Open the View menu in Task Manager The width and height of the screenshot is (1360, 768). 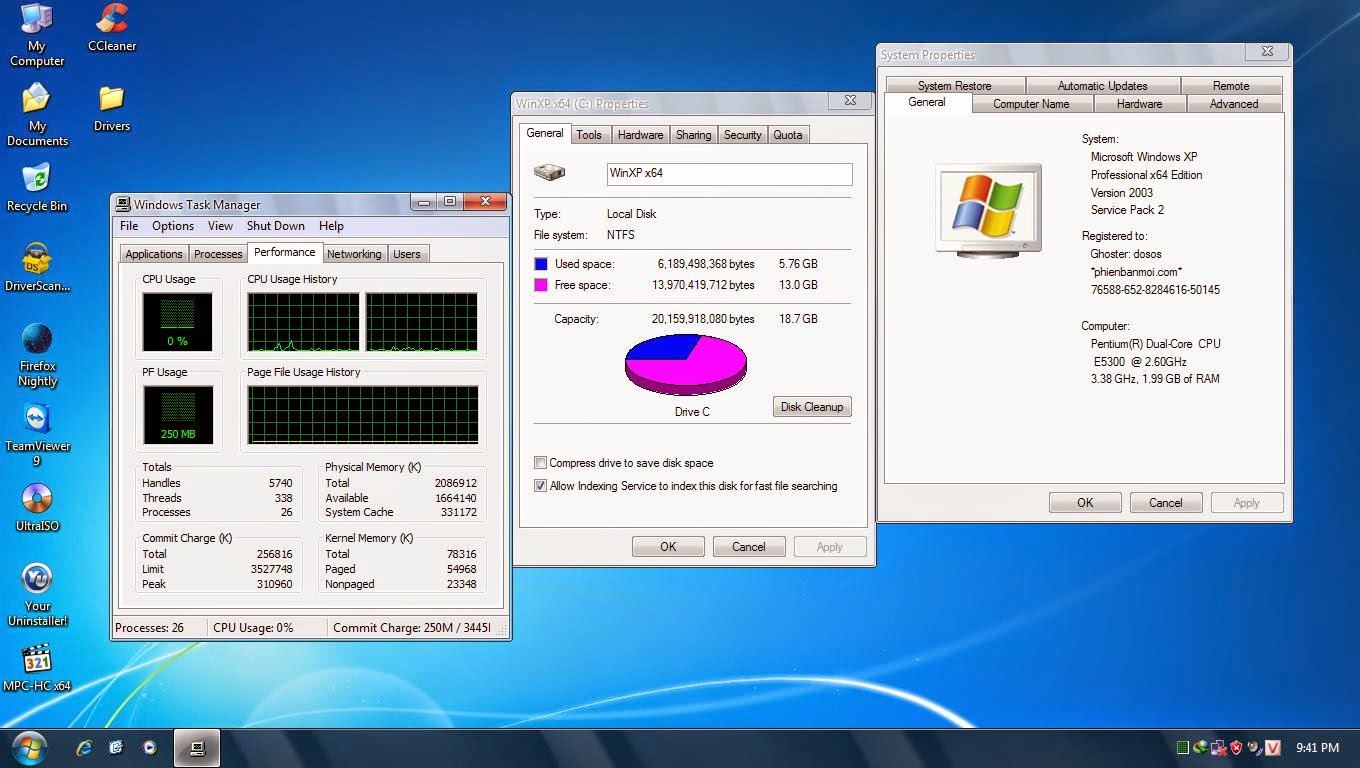[220, 226]
